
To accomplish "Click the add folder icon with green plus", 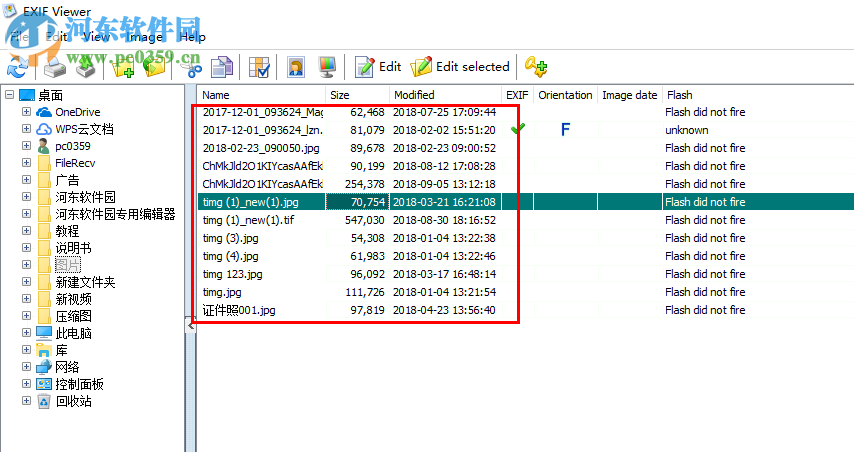I will point(123,68).
